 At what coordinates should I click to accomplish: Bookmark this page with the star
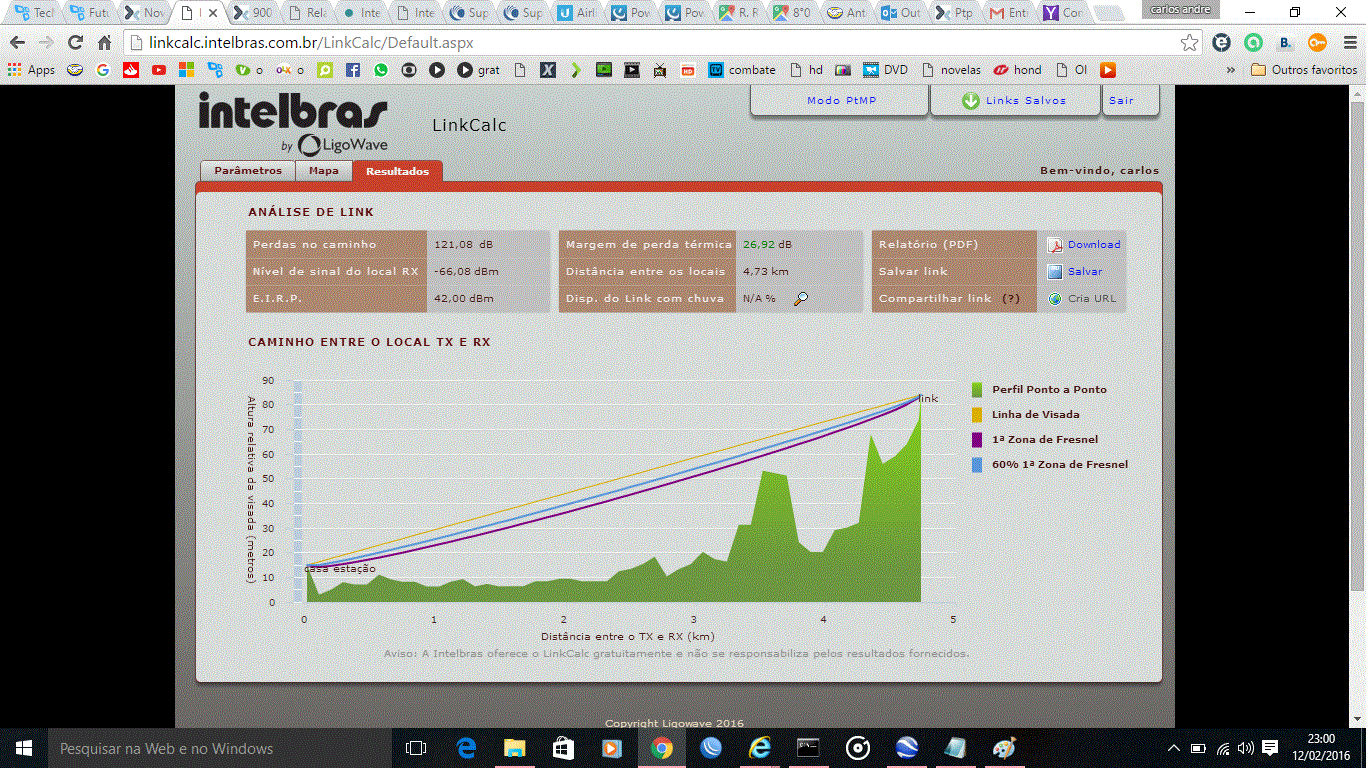(x=1189, y=43)
